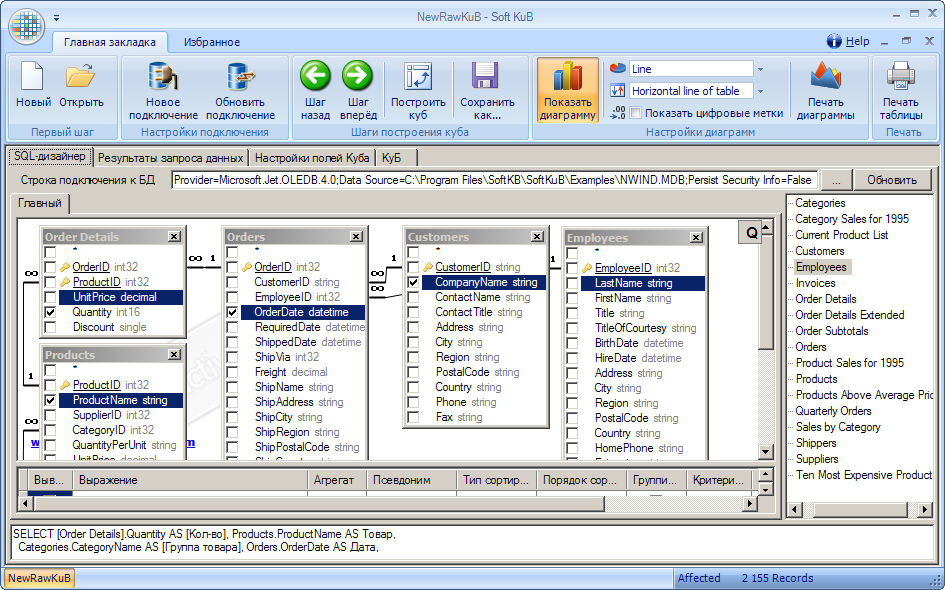Click the Новый (New) document icon

pos(33,78)
